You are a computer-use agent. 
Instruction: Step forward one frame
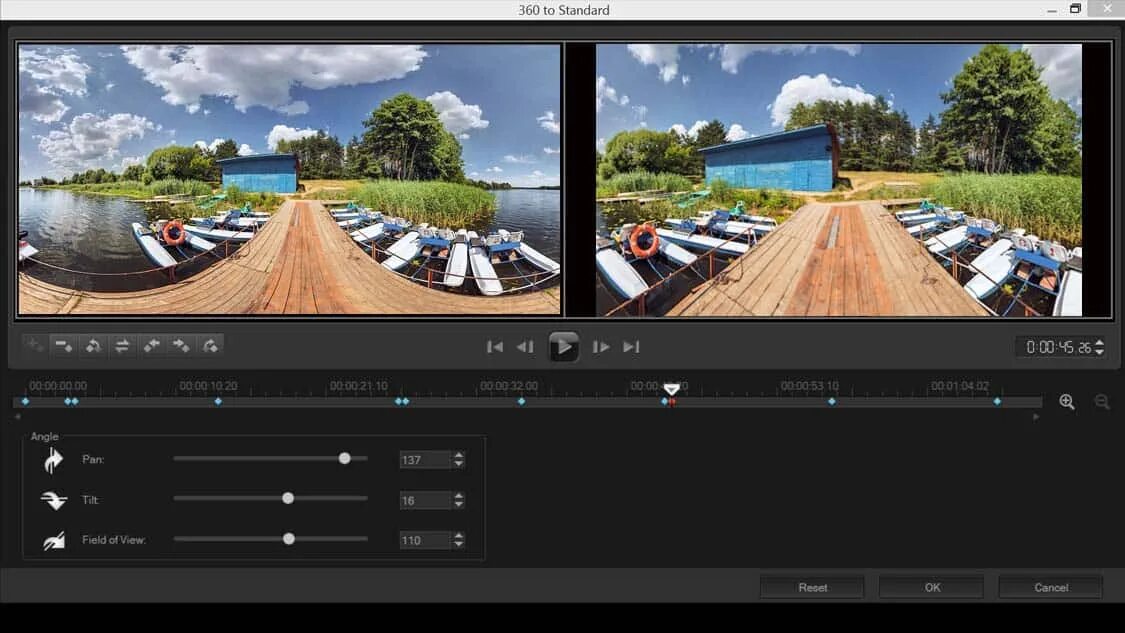pyautogui.click(x=601, y=347)
